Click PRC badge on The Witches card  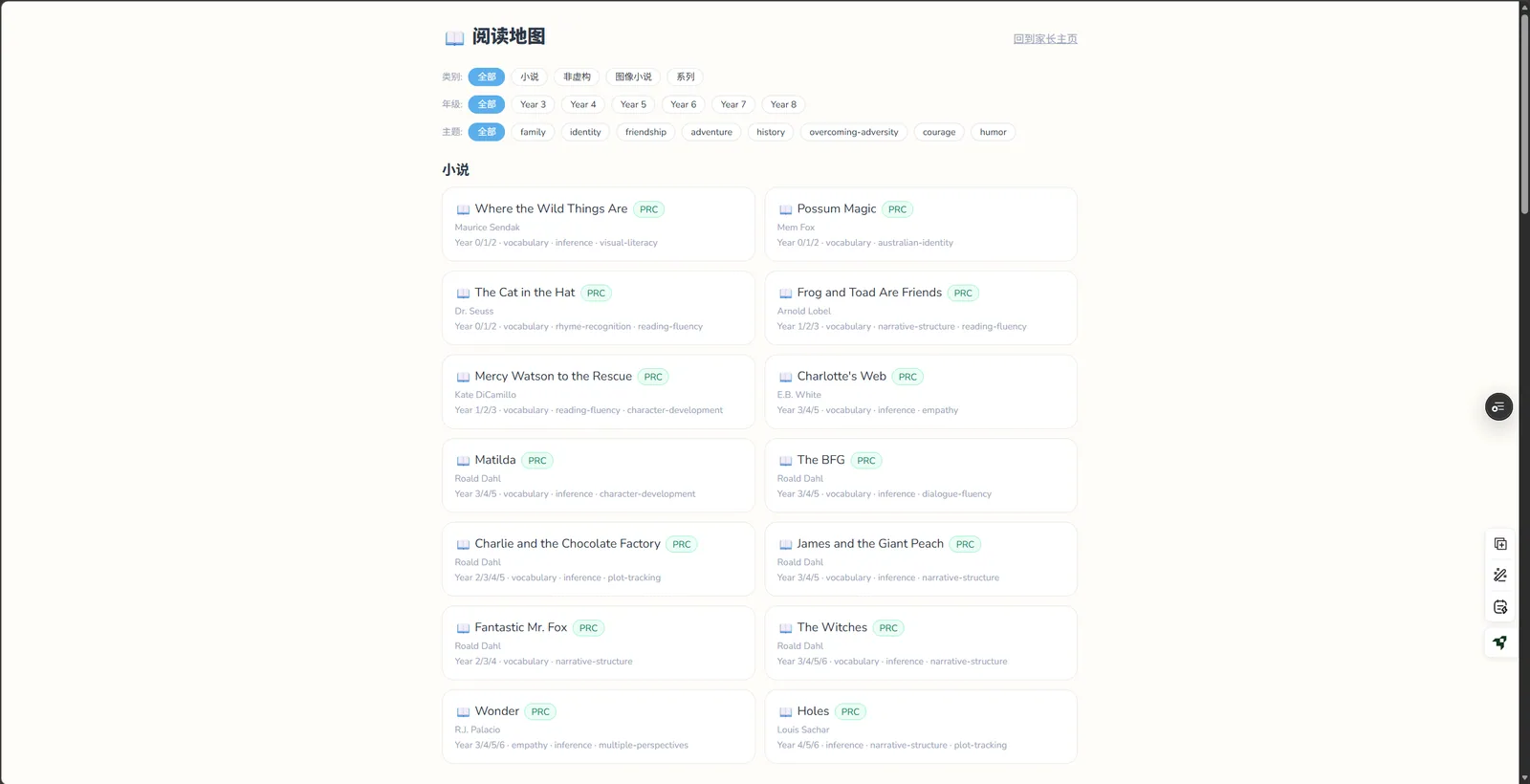click(888, 628)
